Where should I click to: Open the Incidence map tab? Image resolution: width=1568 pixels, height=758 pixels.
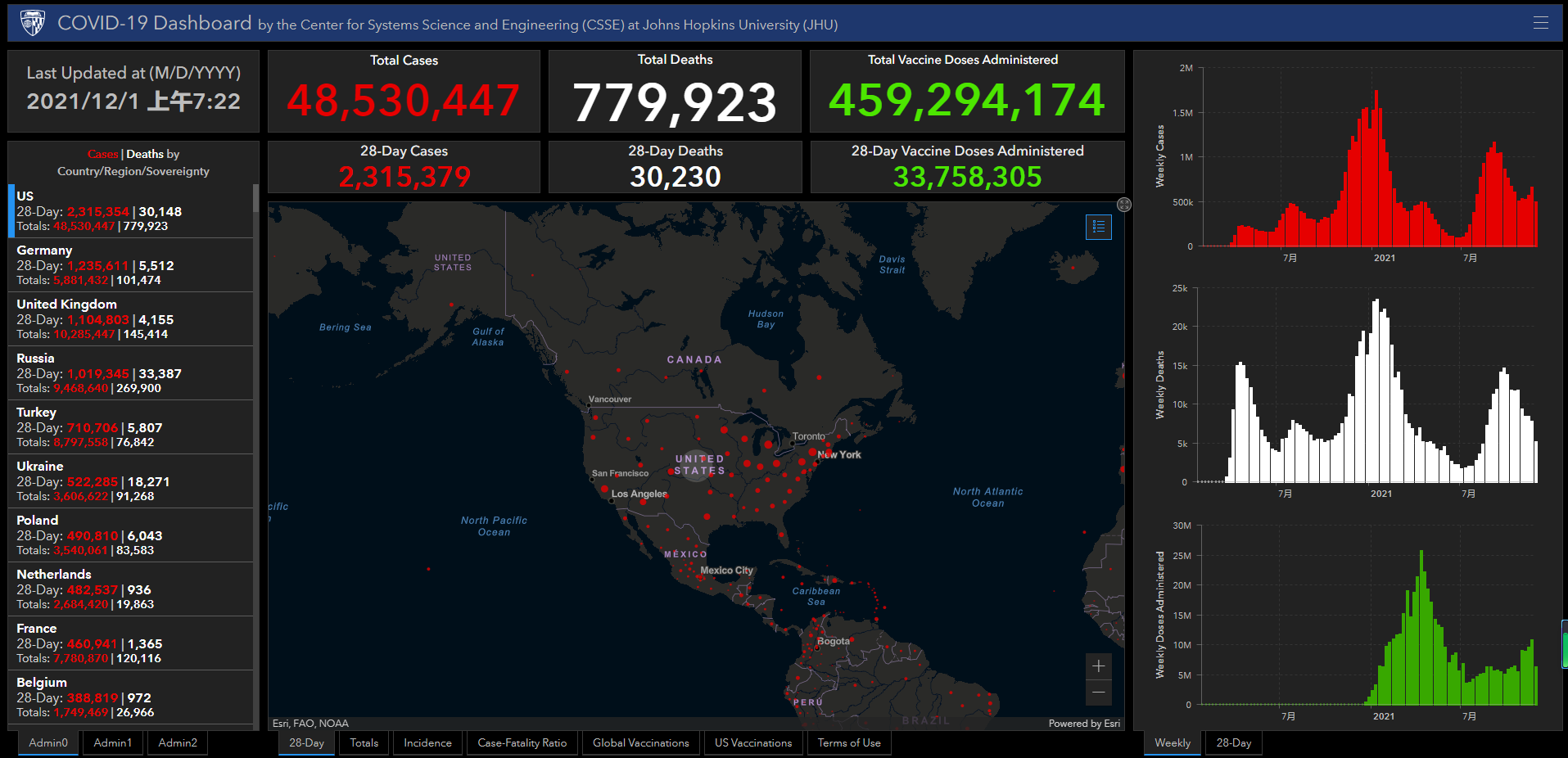click(427, 743)
